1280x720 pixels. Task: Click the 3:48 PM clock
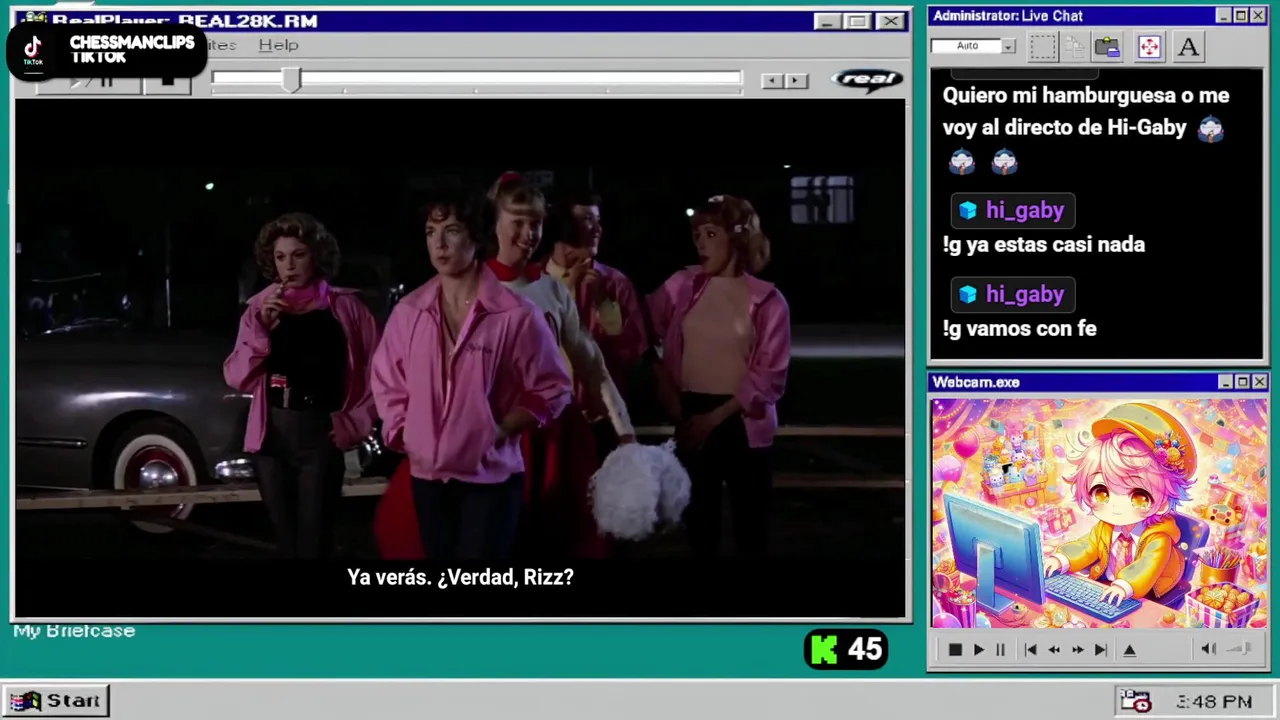[1214, 702]
